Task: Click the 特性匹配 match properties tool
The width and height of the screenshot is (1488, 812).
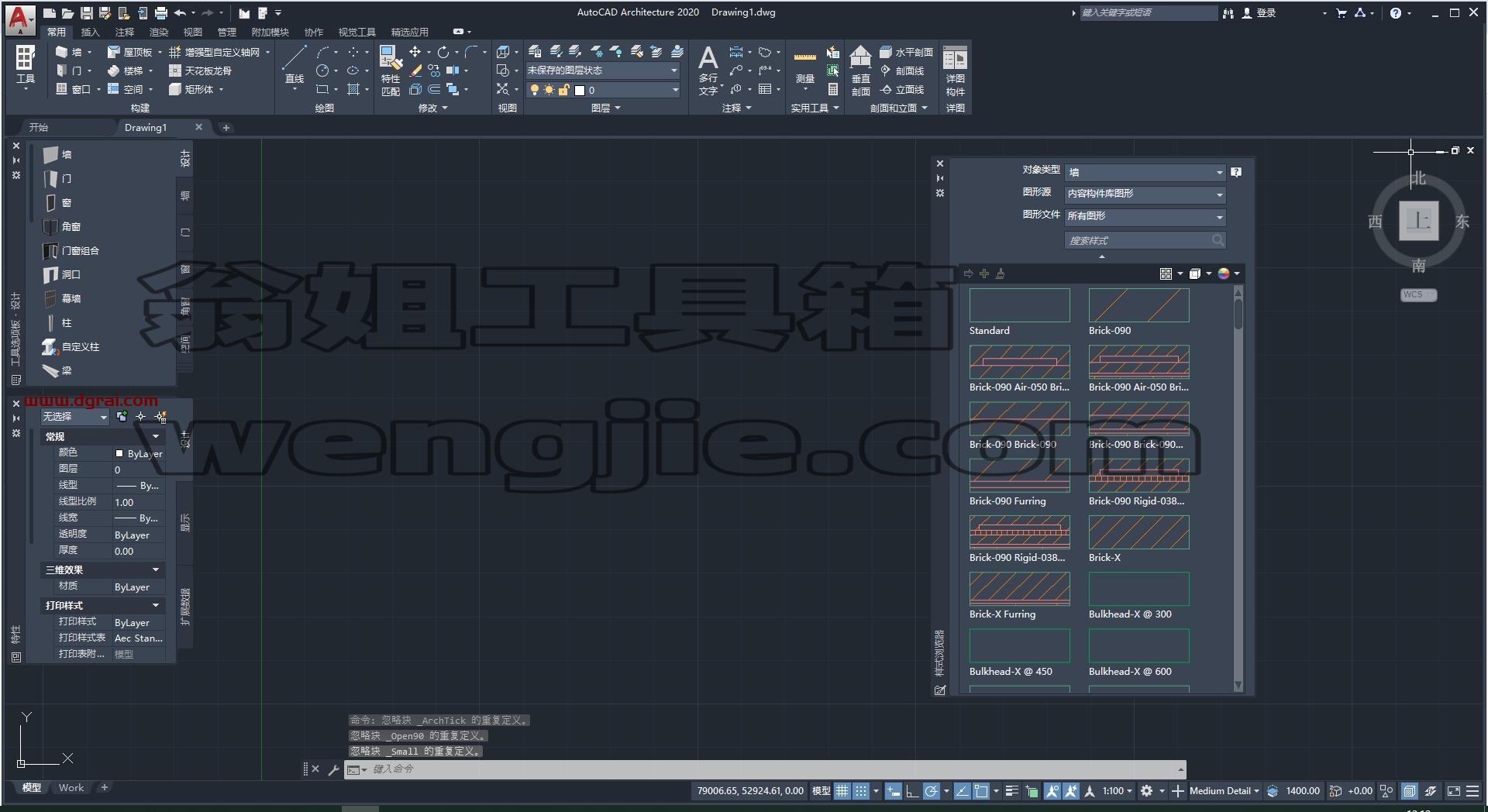Action: [x=391, y=71]
